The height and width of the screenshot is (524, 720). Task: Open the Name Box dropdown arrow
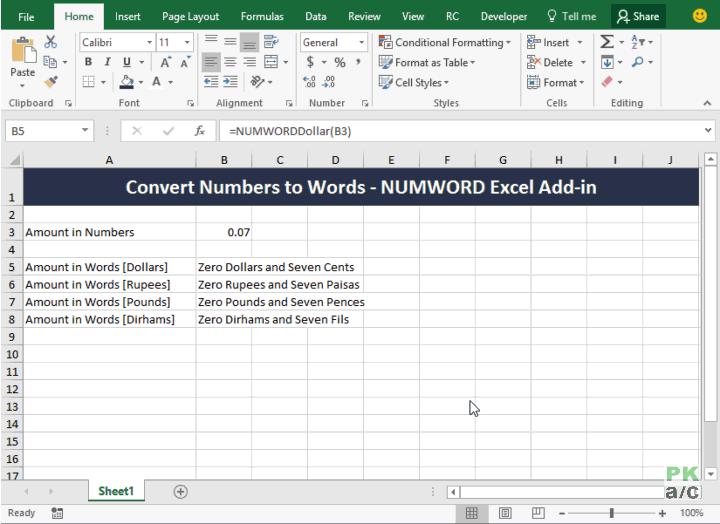[85, 130]
